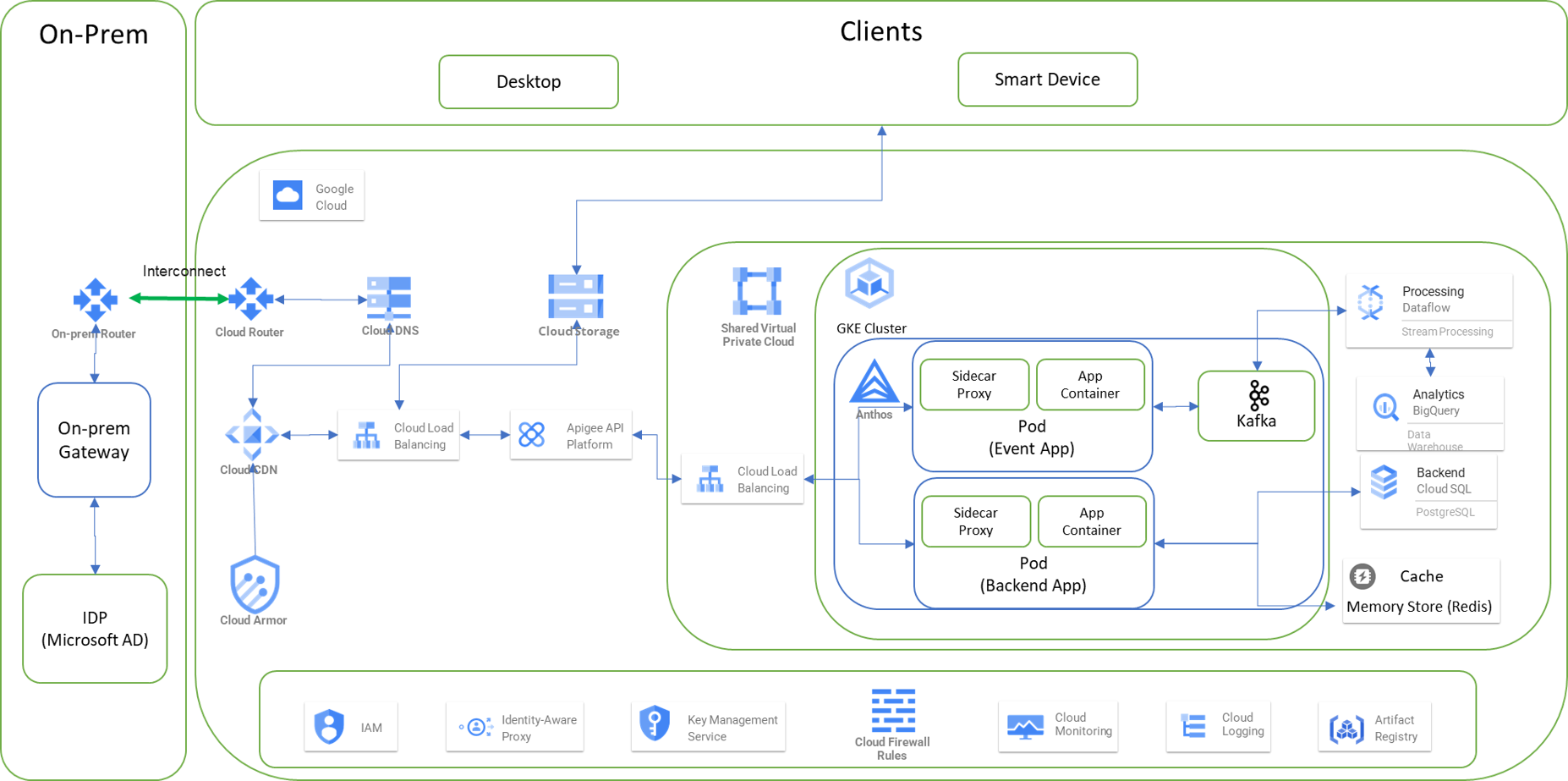Viewport: 1568px width, 781px height.
Task: Click the Interconnect label
Action: click(184, 271)
